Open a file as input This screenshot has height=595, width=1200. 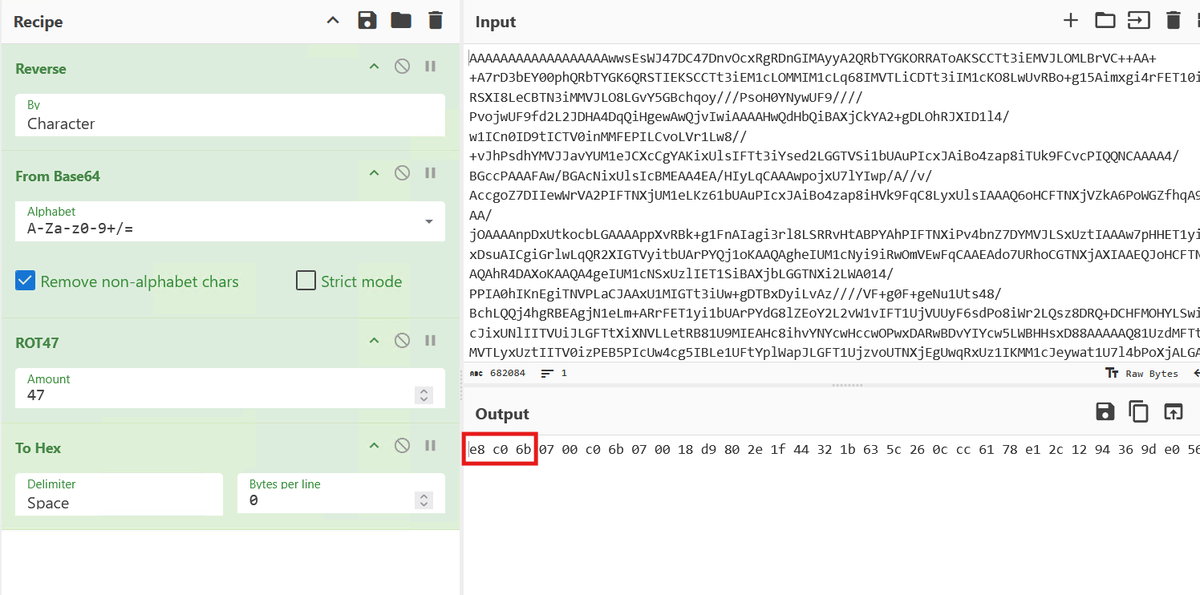1138,20
